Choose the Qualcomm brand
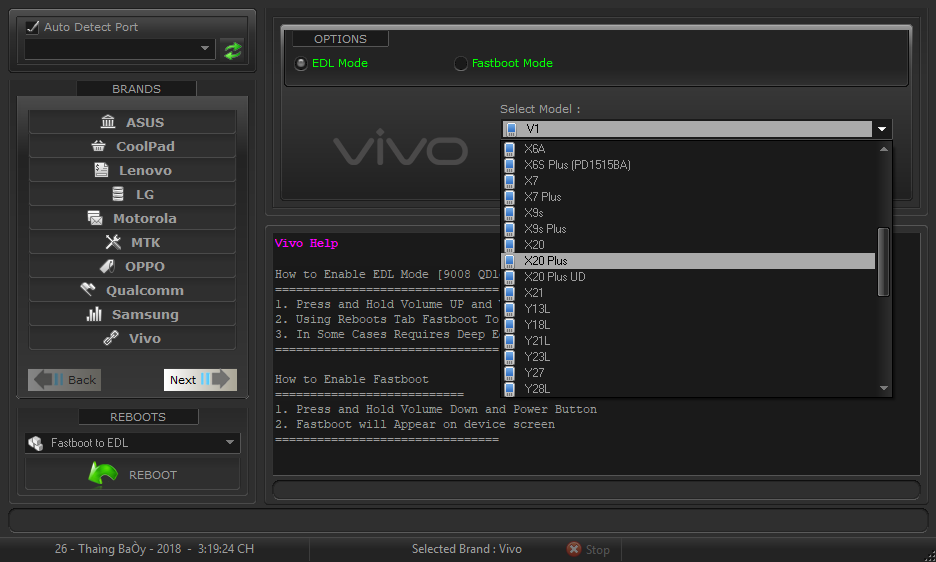This screenshot has height=562, width=936. click(x=133, y=290)
